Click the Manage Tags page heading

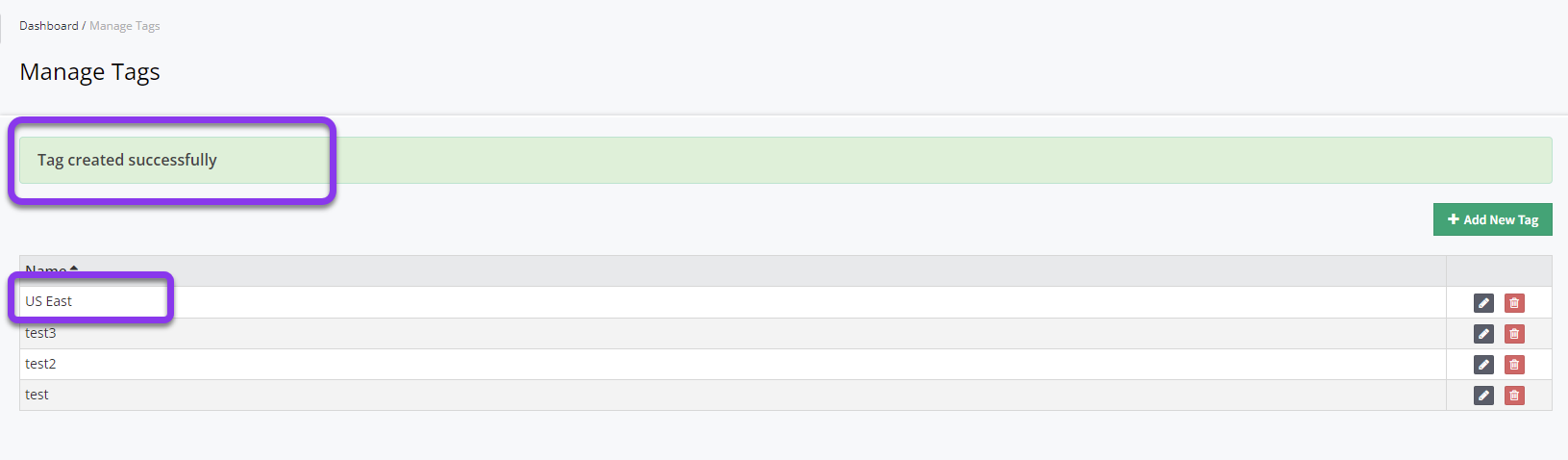coord(90,72)
